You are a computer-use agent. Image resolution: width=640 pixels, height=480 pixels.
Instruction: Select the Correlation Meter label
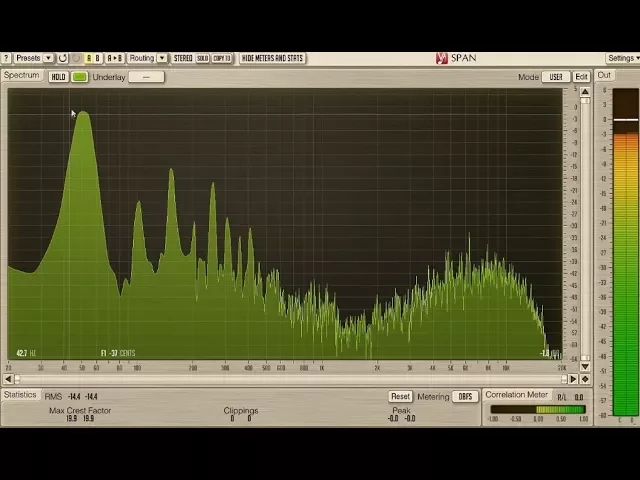516,395
